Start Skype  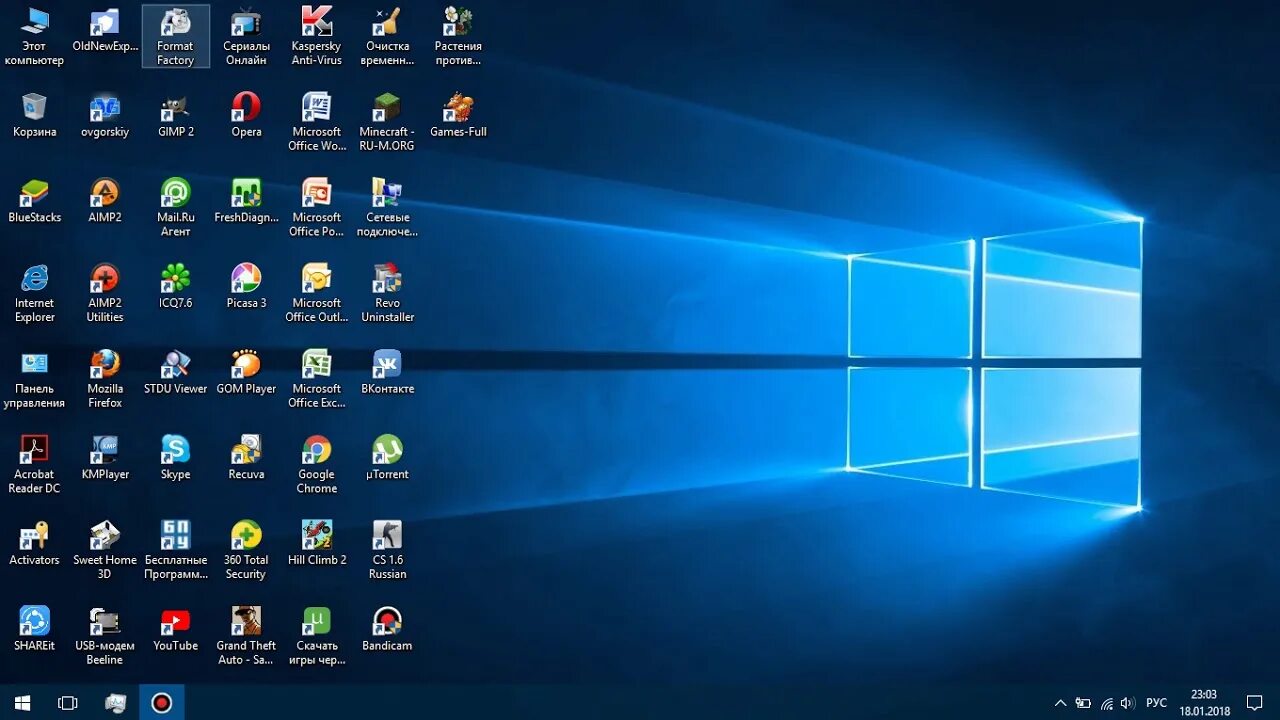pyautogui.click(x=175, y=454)
